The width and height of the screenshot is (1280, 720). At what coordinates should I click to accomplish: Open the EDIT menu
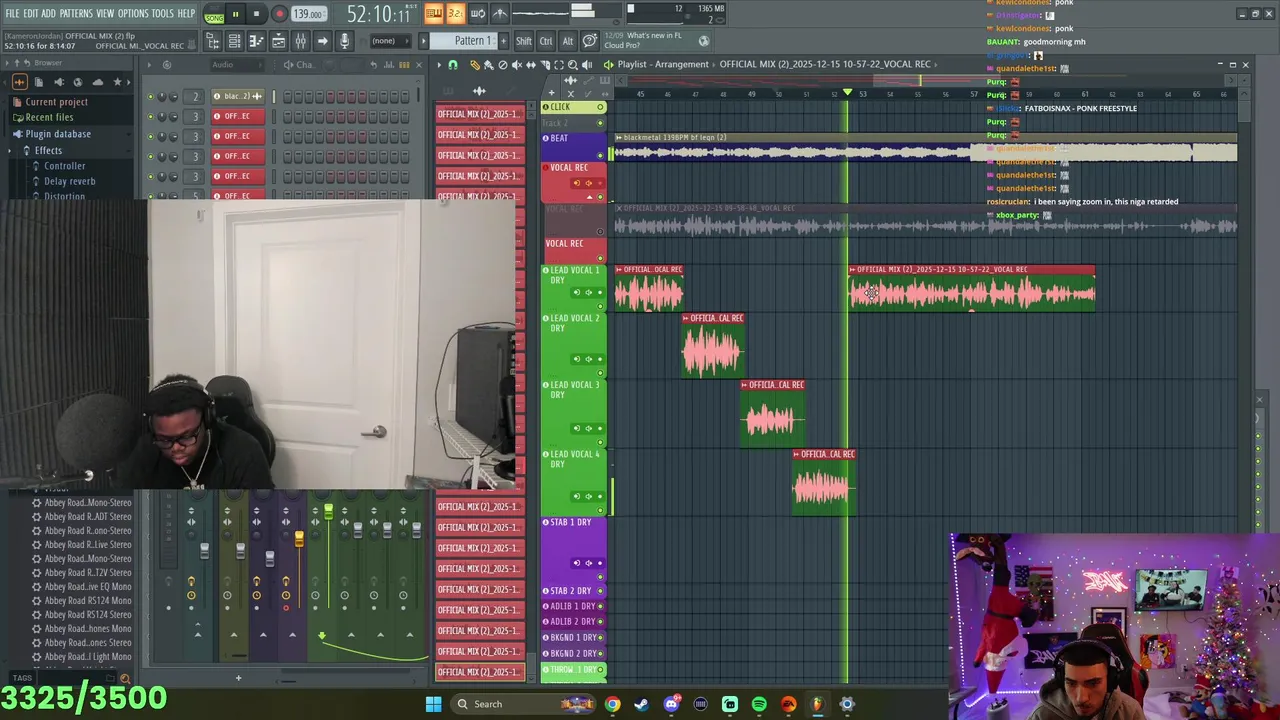(31, 14)
